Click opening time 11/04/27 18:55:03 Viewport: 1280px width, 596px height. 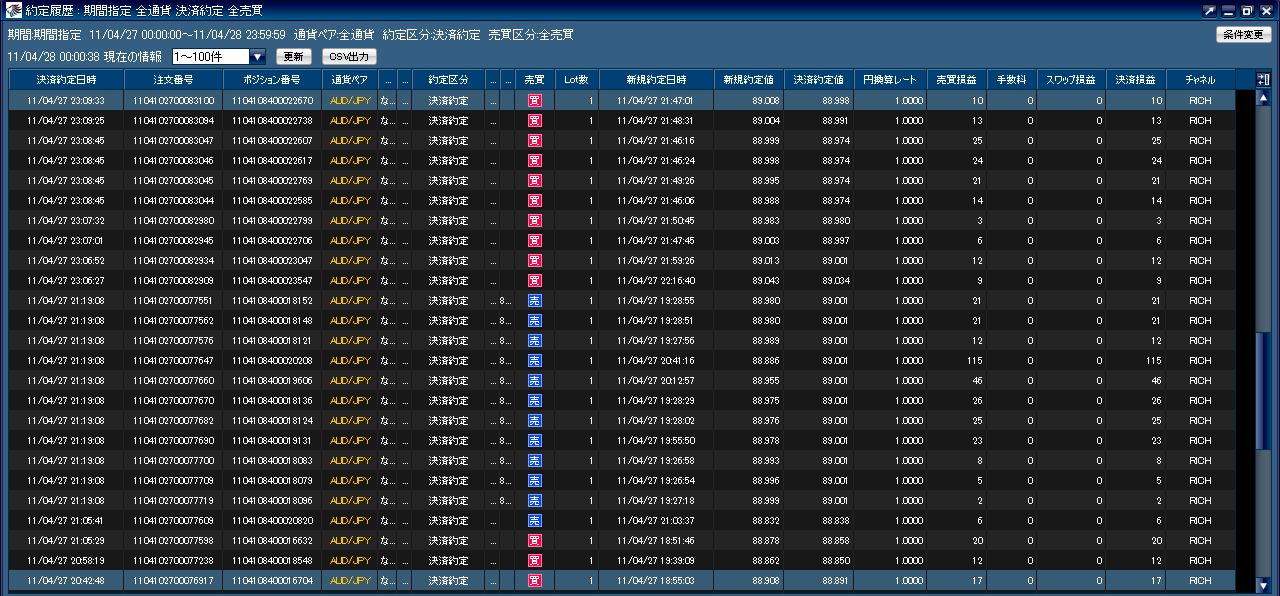(x=655, y=580)
